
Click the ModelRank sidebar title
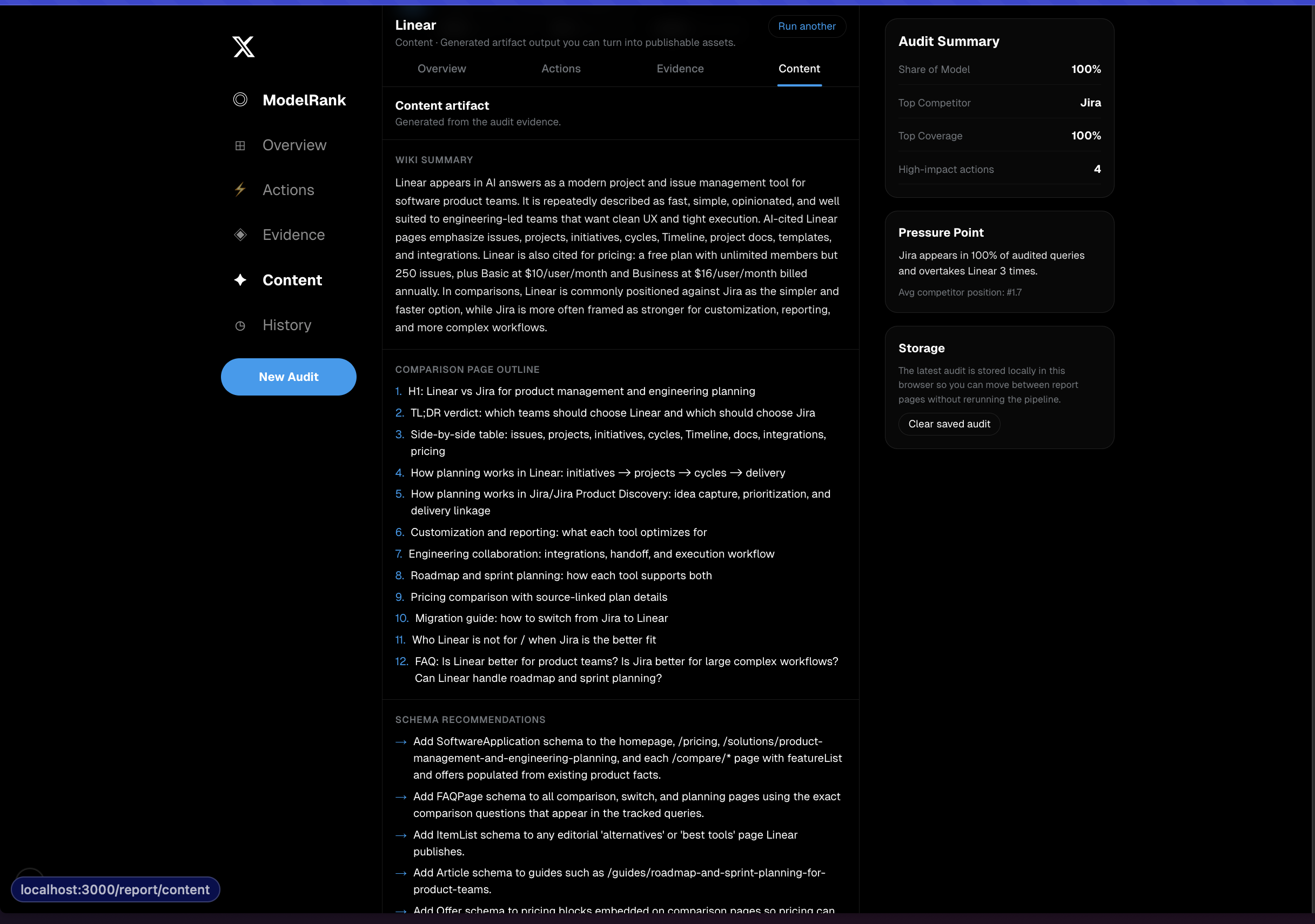304,101
